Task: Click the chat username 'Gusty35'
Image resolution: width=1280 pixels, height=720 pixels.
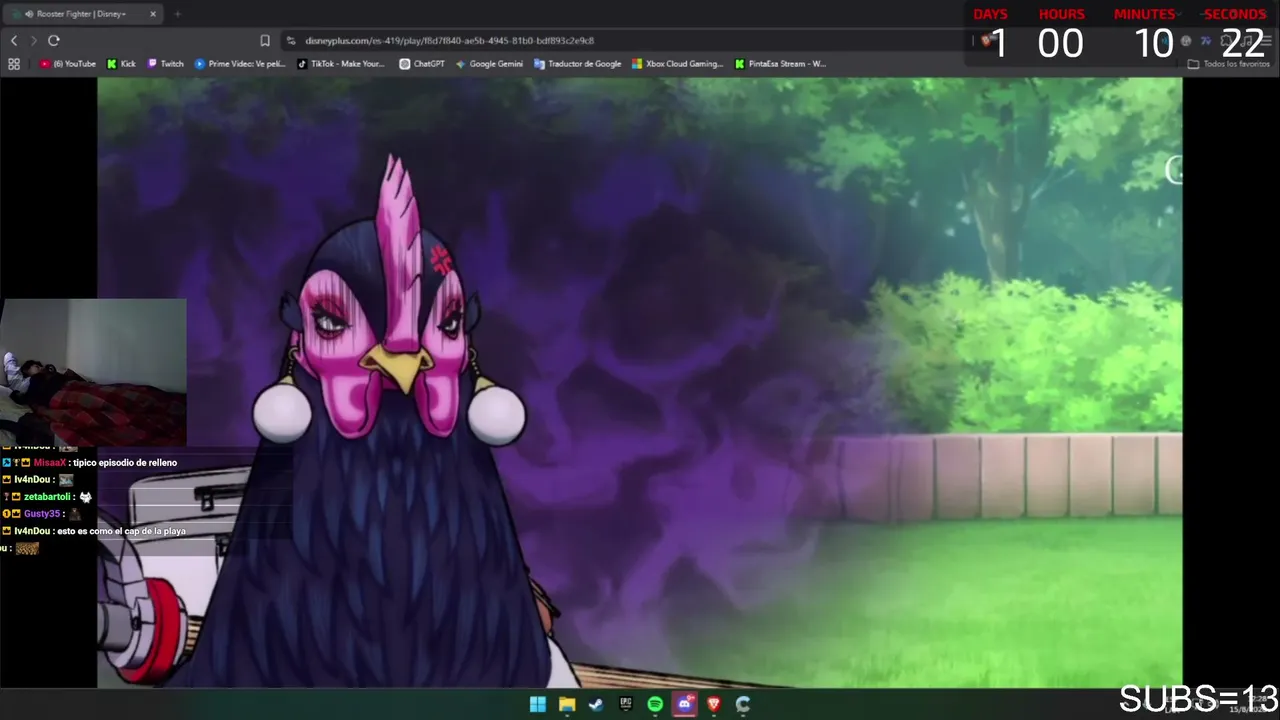Action: tap(42, 514)
